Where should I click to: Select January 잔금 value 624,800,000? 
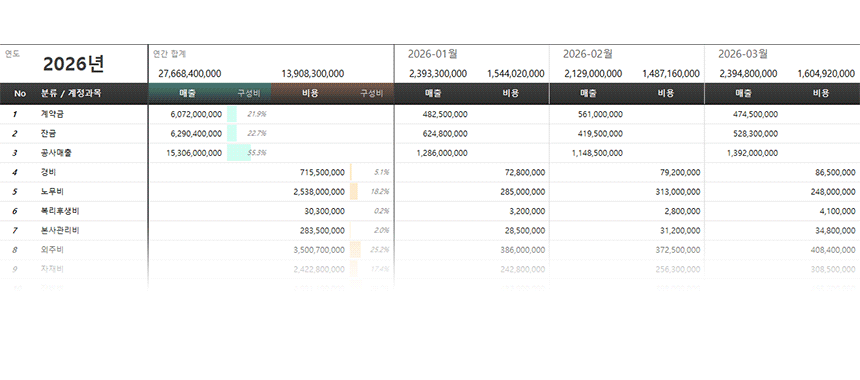(445, 133)
